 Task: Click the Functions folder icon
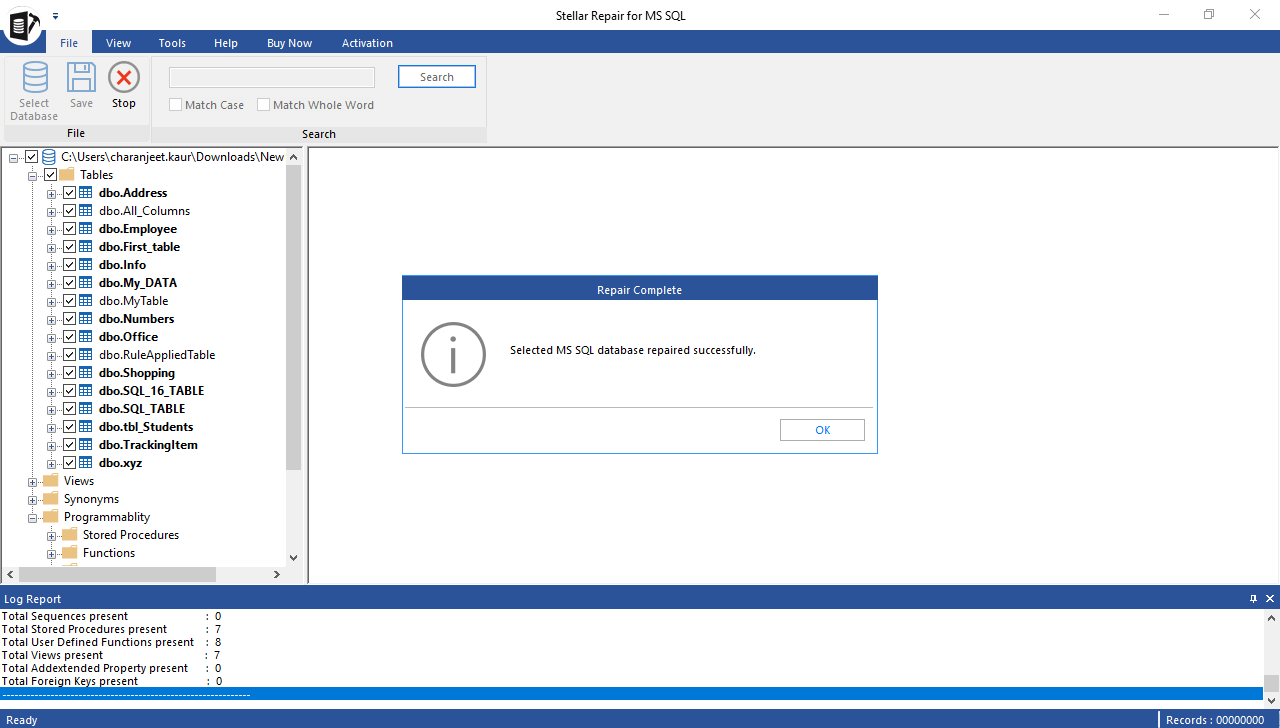pyautogui.click(x=69, y=553)
